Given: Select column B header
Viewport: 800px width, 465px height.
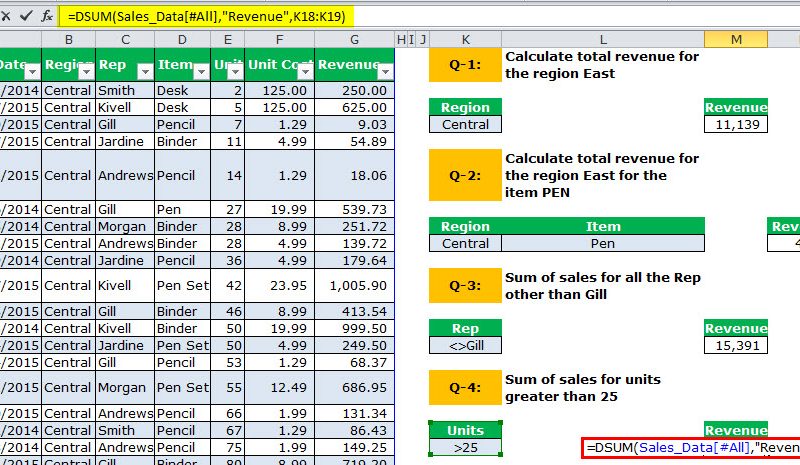Looking at the screenshot, I should (68, 39).
